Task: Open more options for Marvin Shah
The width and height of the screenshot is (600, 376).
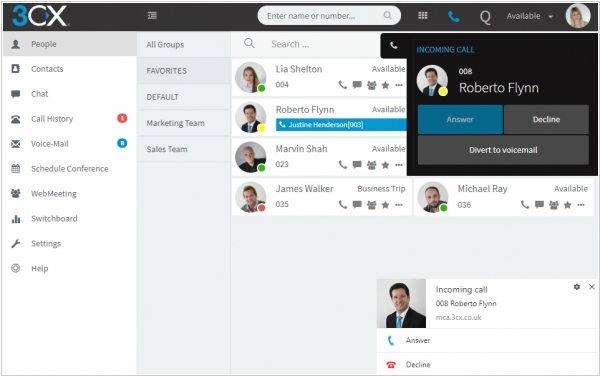Action: 399,165
